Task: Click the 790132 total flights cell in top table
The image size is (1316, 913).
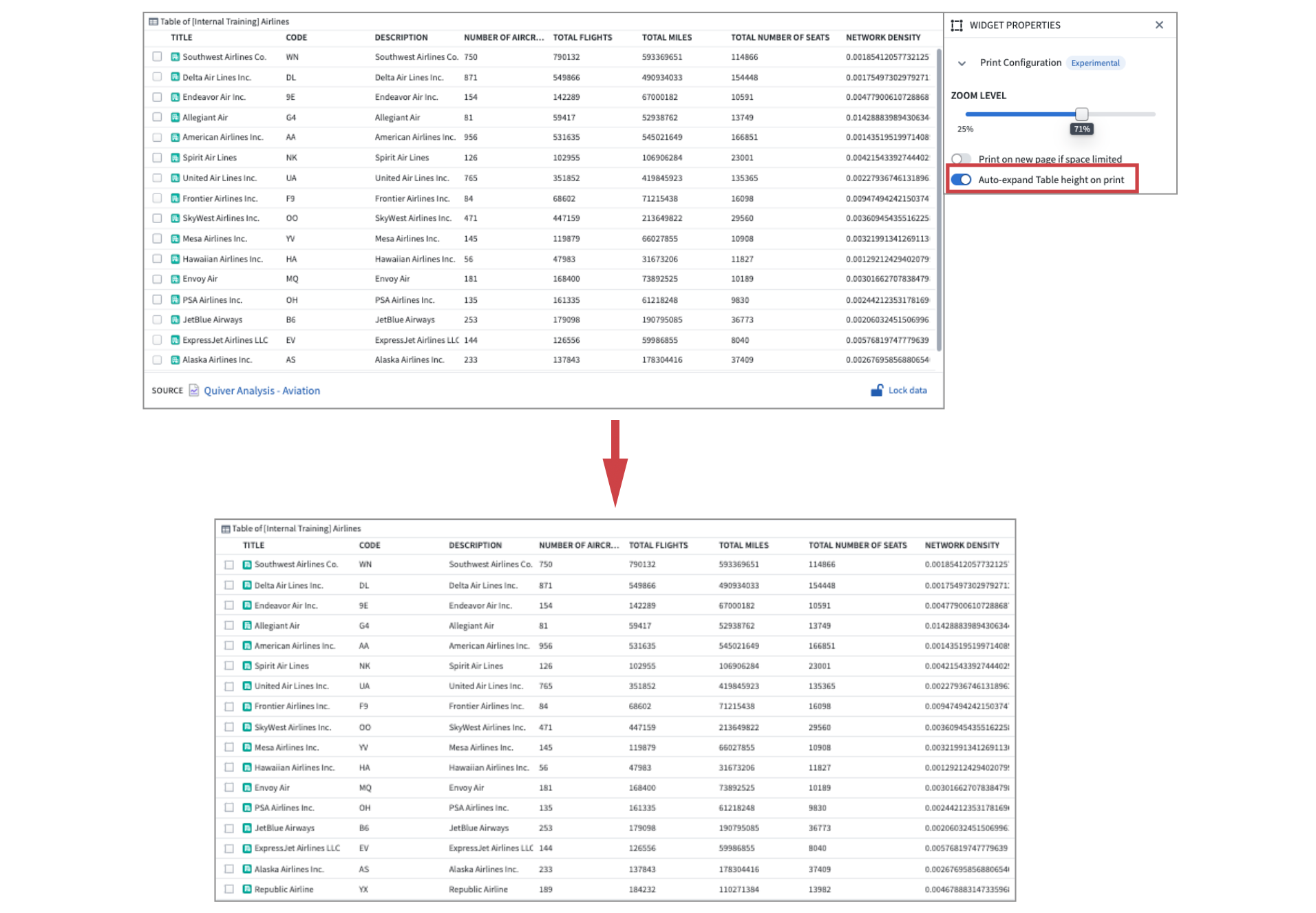Action: pos(566,57)
